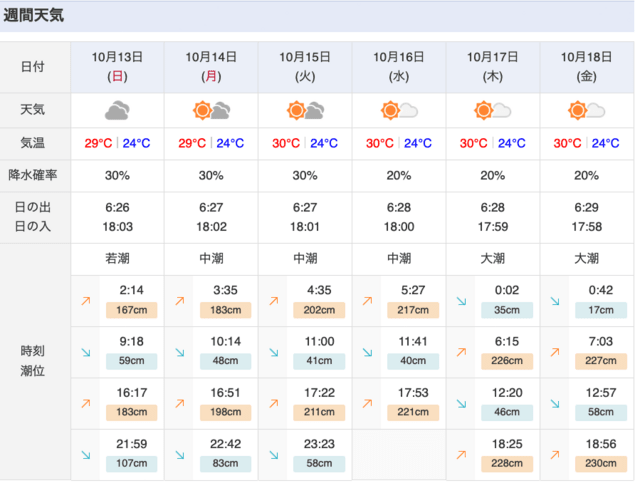Click falling tide arrow beside 11:00
The image size is (640, 493).
point(274,353)
